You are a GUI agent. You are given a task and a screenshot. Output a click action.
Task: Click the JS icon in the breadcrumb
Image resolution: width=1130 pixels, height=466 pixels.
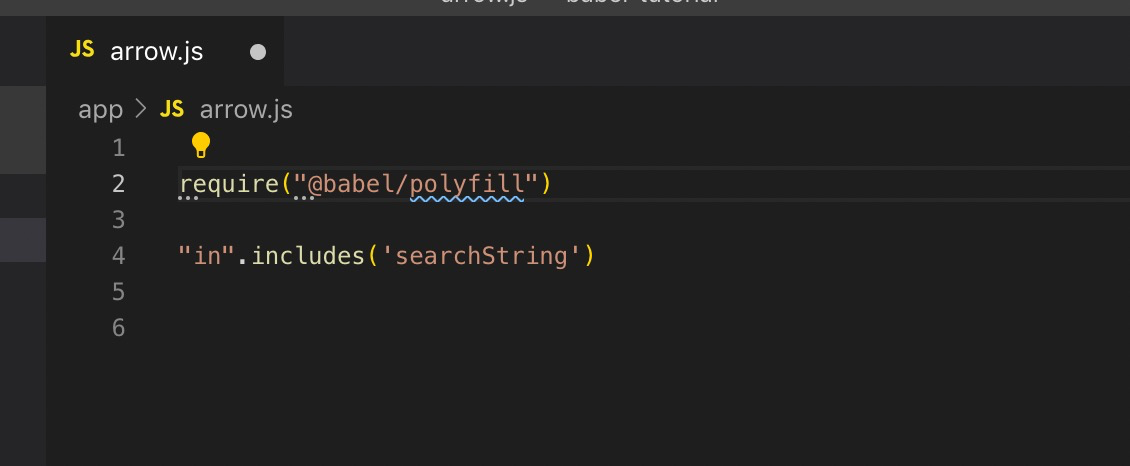(172, 109)
